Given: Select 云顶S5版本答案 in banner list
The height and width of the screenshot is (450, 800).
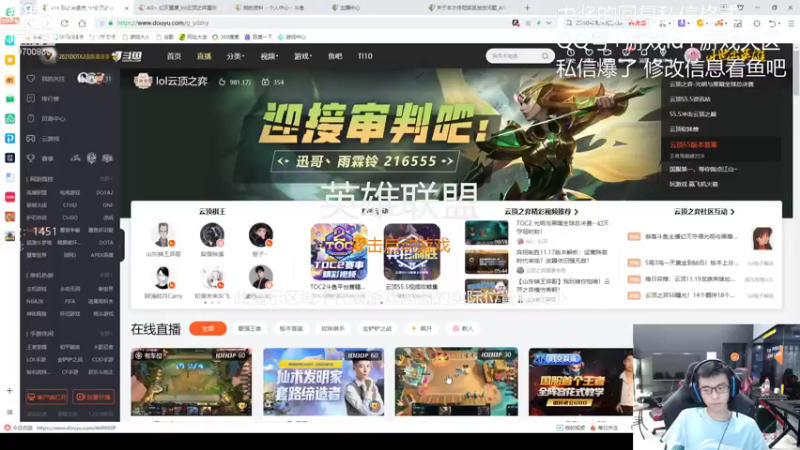Looking at the screenshot, I should tap(693, 145).
